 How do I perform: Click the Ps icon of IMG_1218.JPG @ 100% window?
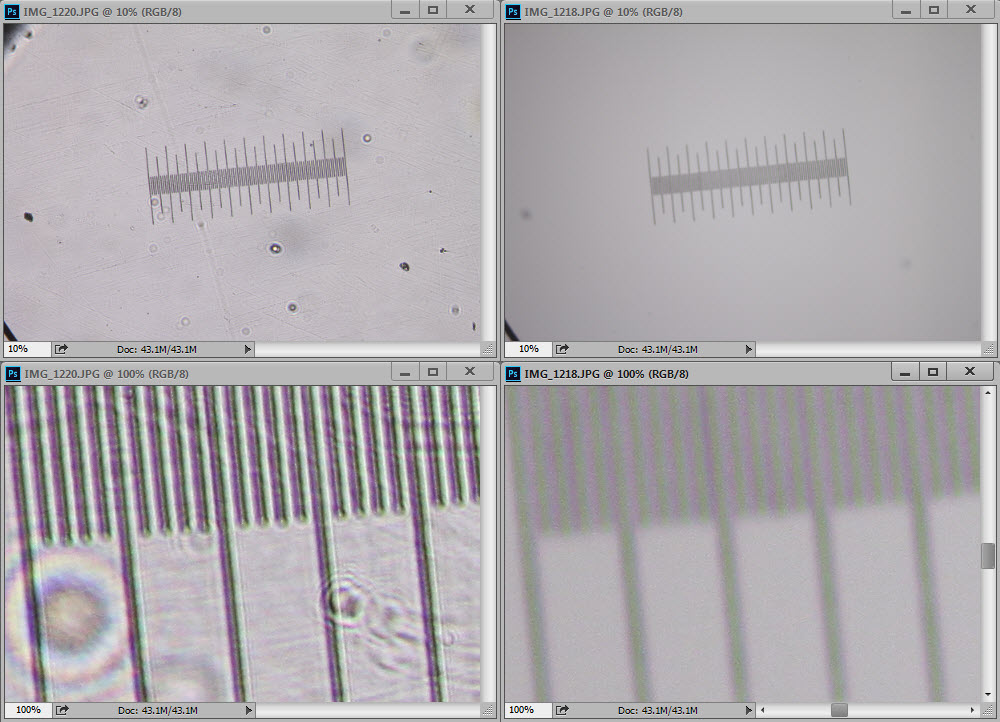pos(513,374)
